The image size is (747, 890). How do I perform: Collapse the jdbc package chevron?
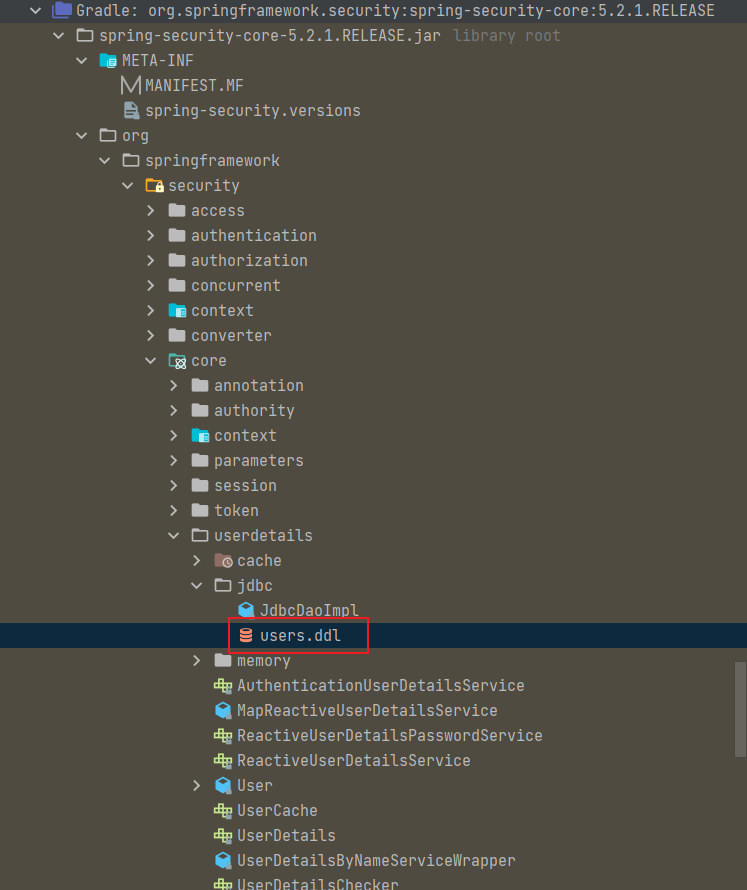[196, 585]
